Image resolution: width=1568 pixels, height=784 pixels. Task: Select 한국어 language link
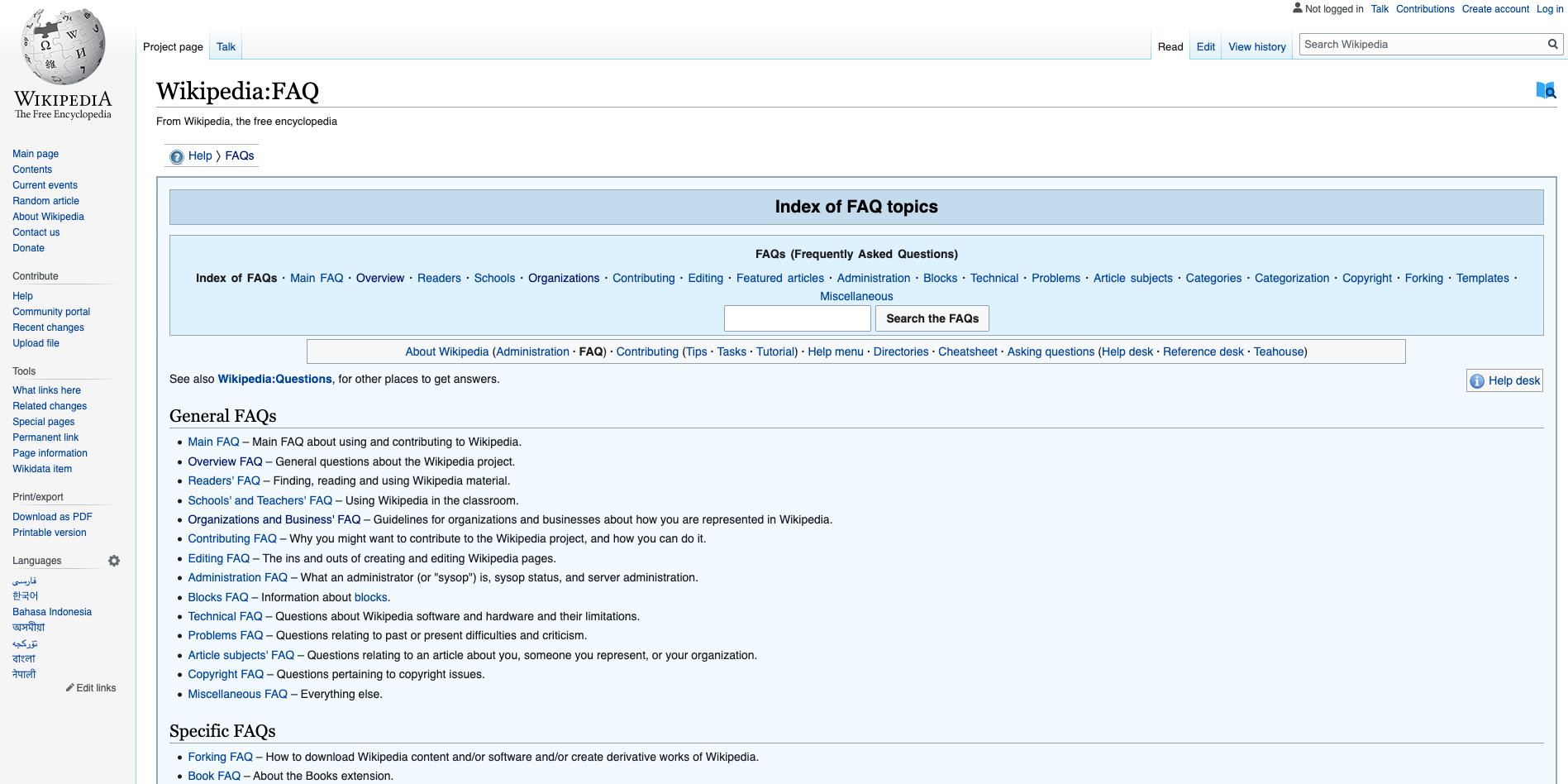click(25, 596)
